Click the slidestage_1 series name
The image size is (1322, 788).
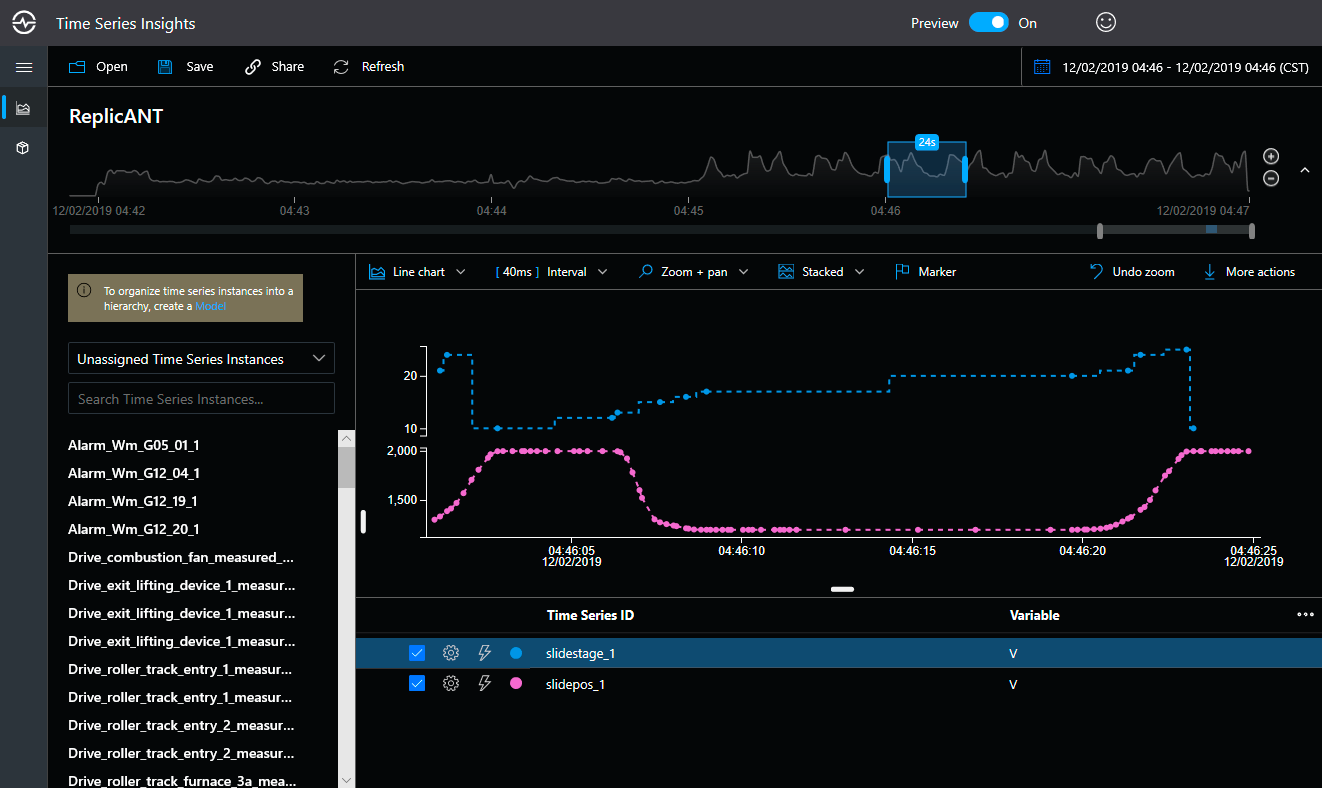pyautogui.click(x=581, y=653)
